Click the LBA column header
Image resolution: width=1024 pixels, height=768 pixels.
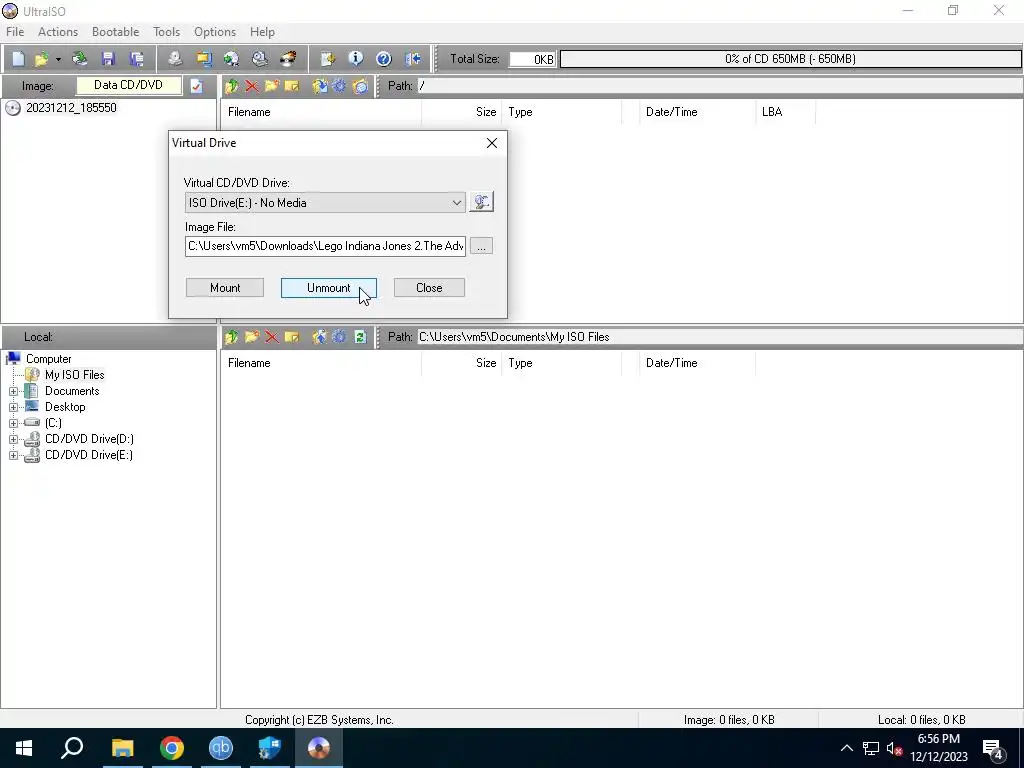point(785,112)
